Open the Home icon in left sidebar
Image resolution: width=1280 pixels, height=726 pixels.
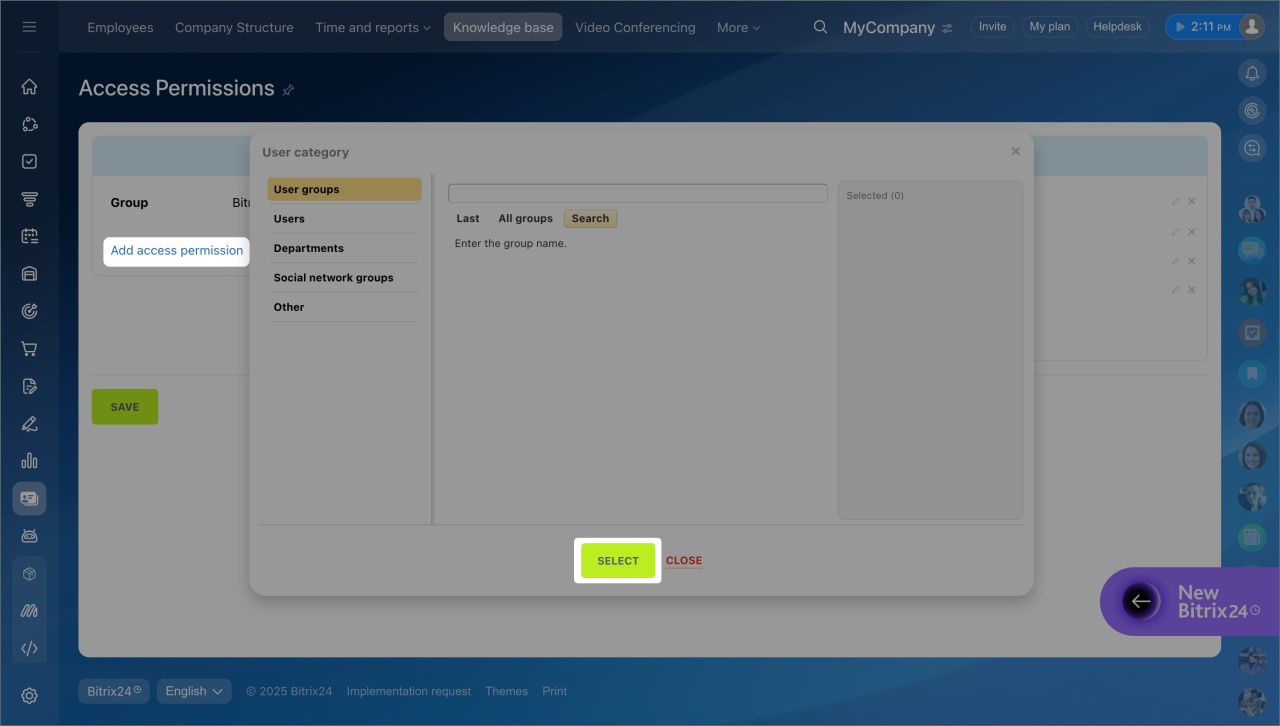pyautogui.click(x=29, y=87)
